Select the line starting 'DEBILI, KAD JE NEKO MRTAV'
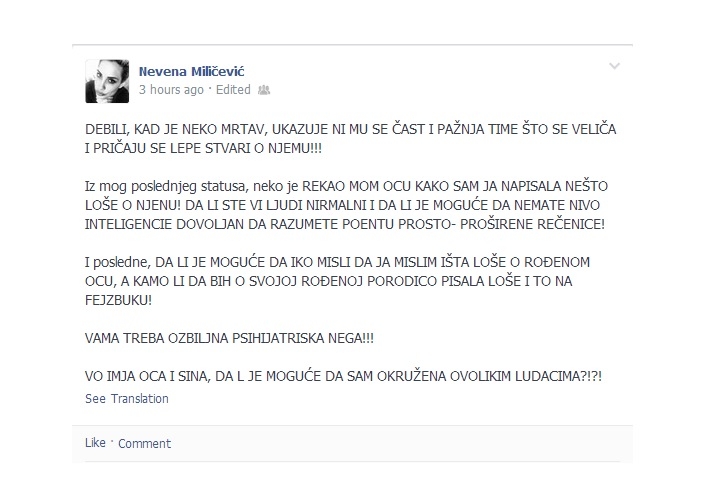 click(351, 129)
